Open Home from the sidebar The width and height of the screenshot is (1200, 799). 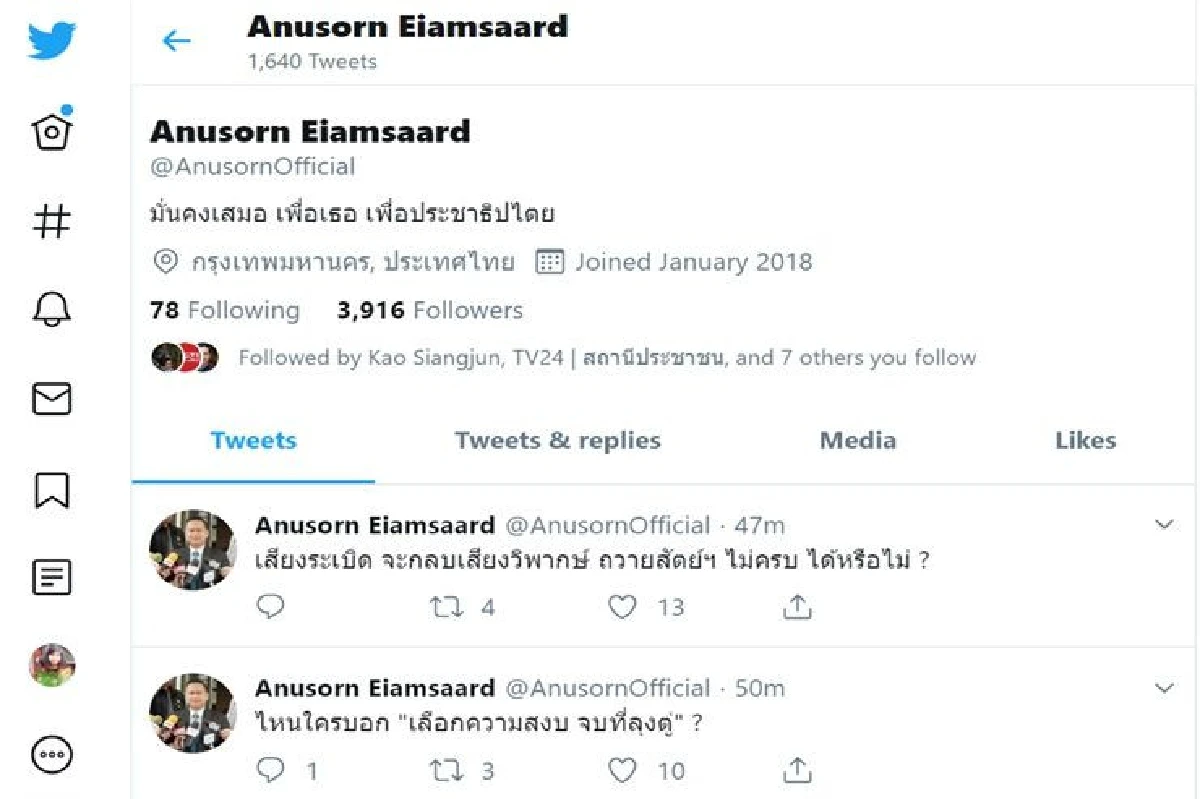click(x=52, y=130)
